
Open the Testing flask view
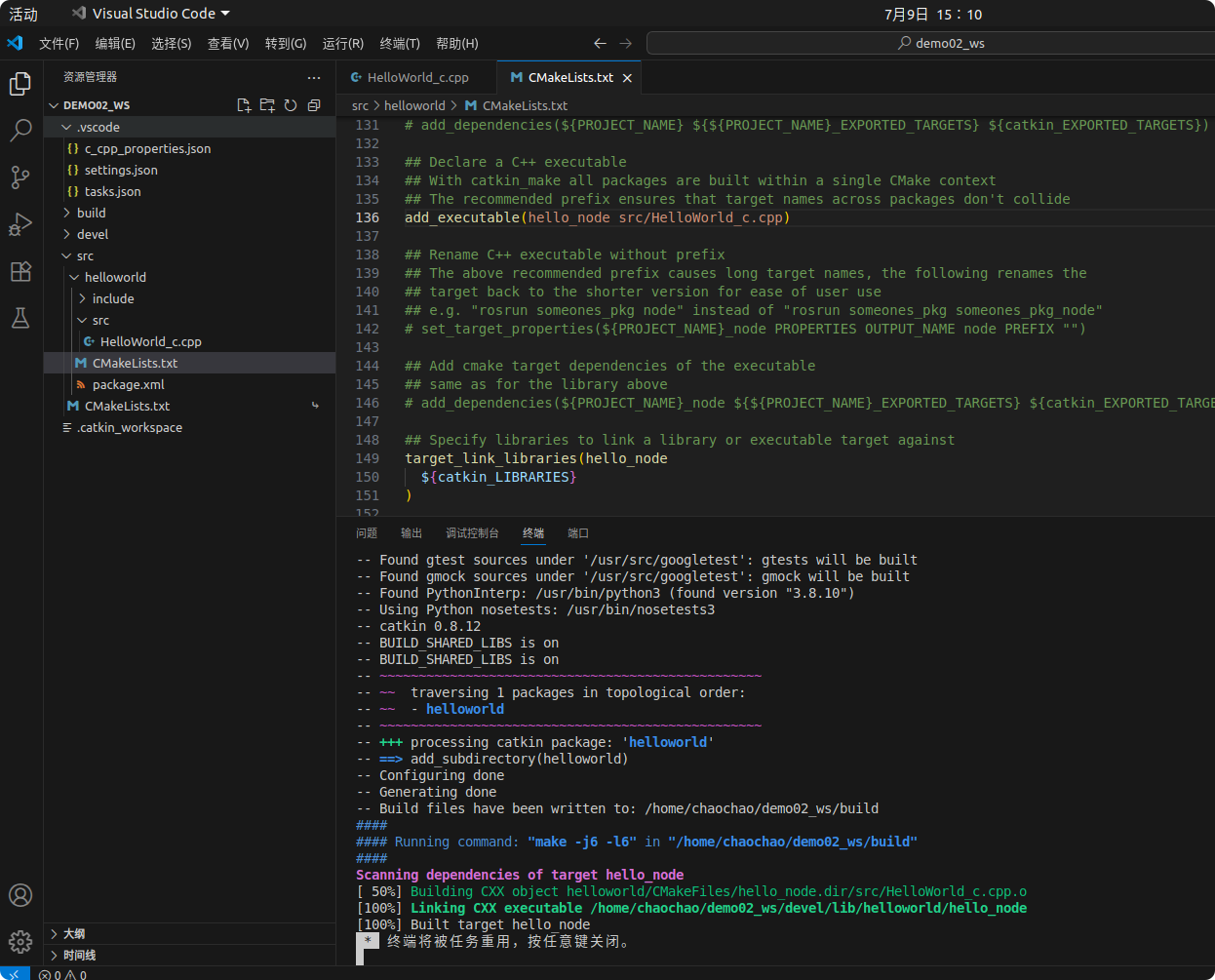(x=20, y=318)
